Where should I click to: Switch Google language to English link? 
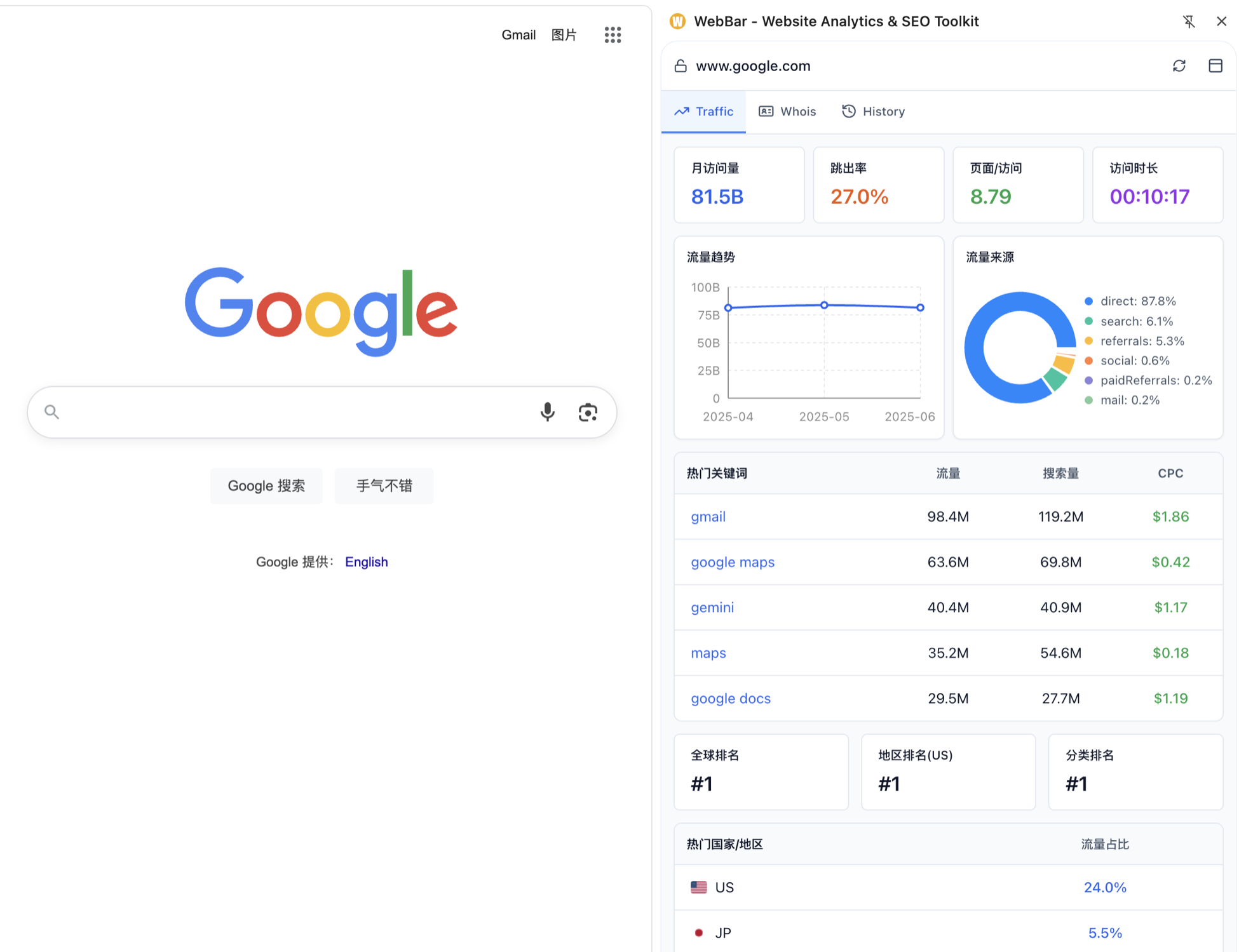366,562
